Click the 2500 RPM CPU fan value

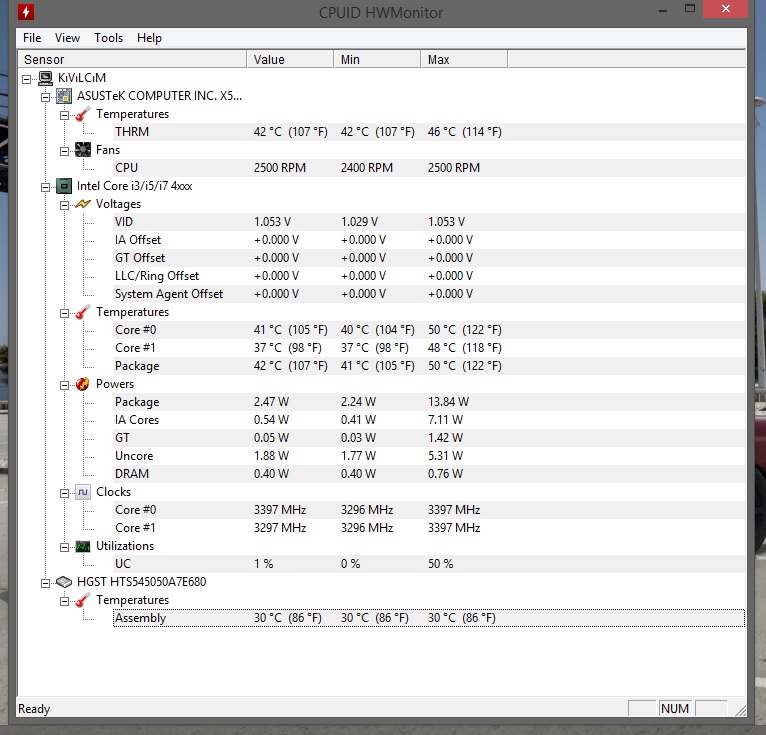click(x=279, y=168)
